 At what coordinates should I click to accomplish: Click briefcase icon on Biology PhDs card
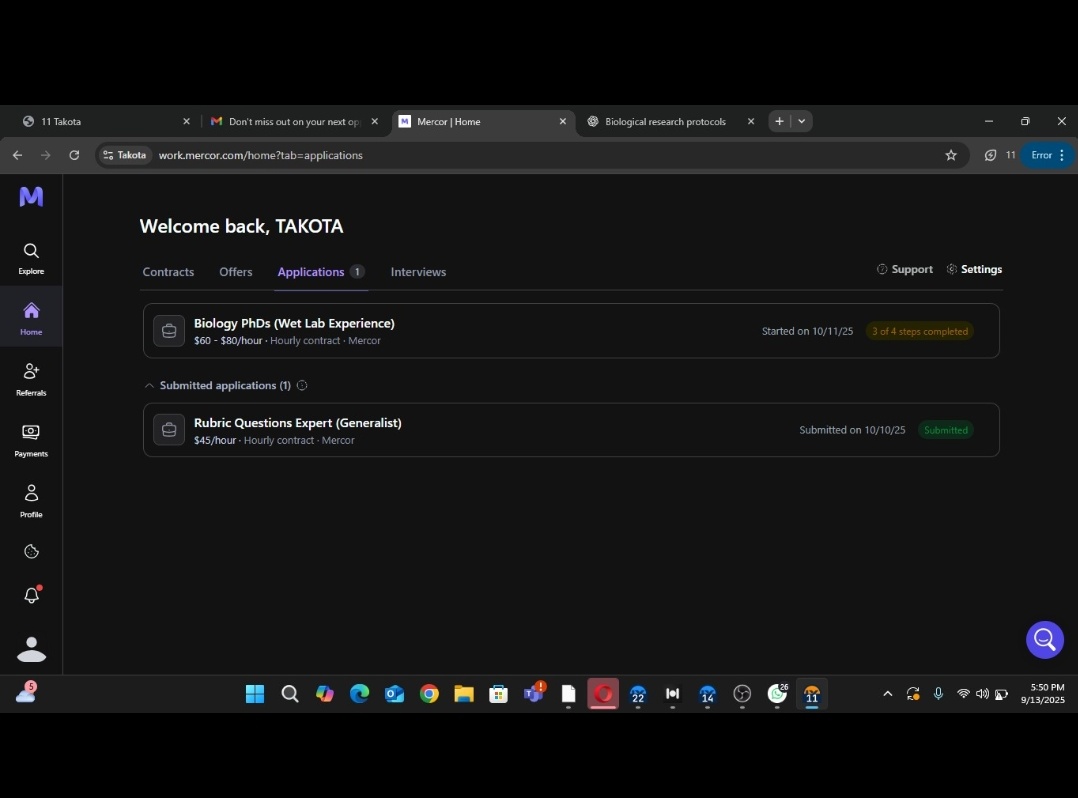click(x=168, y=331)
